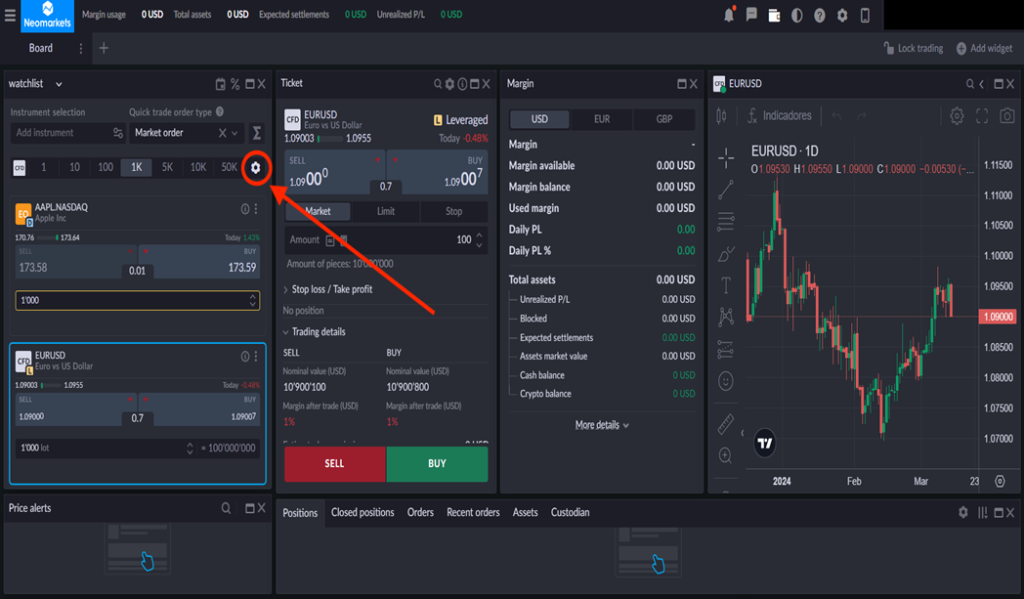The width and height of the screenshot is (1024, 599).
Task: Select the 1K quick trade amount
Action: coord(135,167)
